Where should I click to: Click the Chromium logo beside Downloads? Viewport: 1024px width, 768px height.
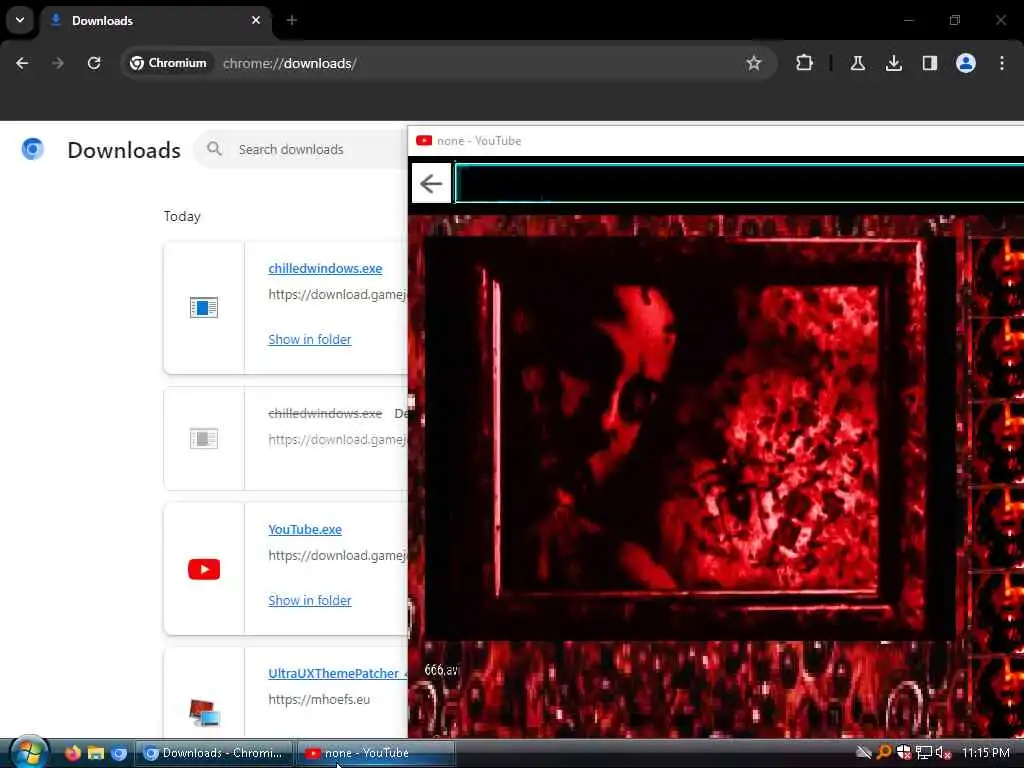[33, 150]
